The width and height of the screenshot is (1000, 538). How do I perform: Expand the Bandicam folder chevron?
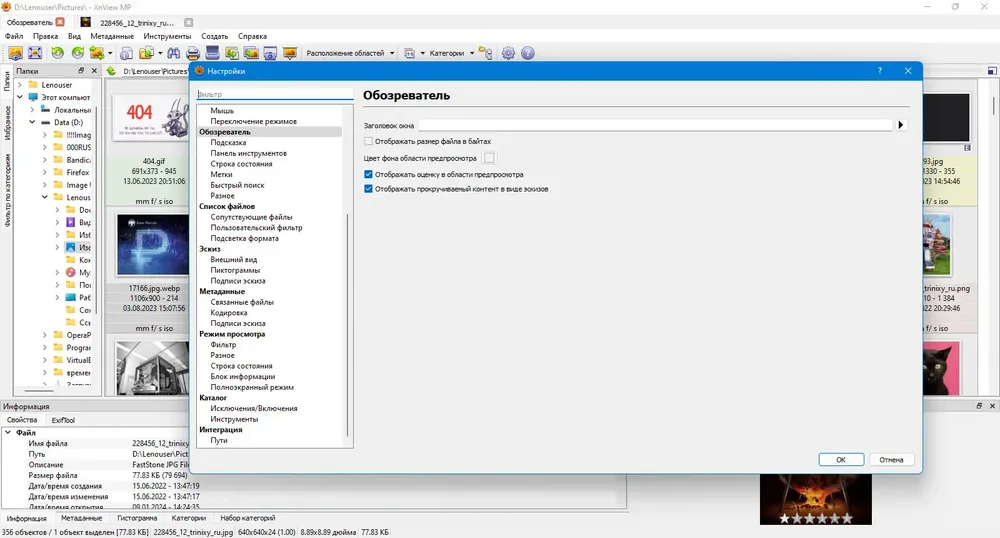pos(45,160)
